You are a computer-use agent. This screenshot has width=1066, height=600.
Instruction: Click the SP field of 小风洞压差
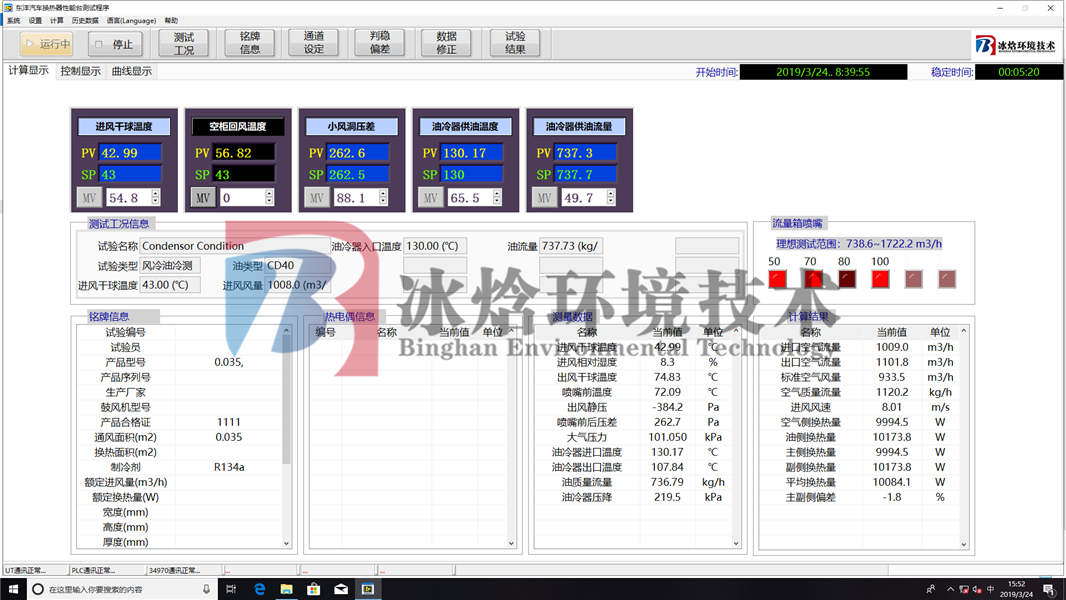pyautogui.click(x=360, y=175)
